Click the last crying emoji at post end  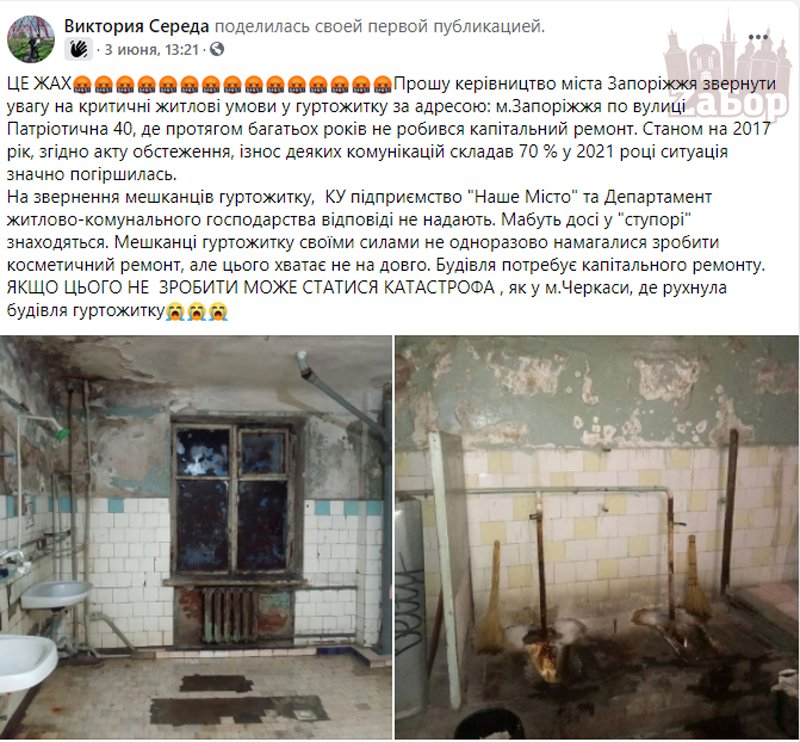coord(218,311)
